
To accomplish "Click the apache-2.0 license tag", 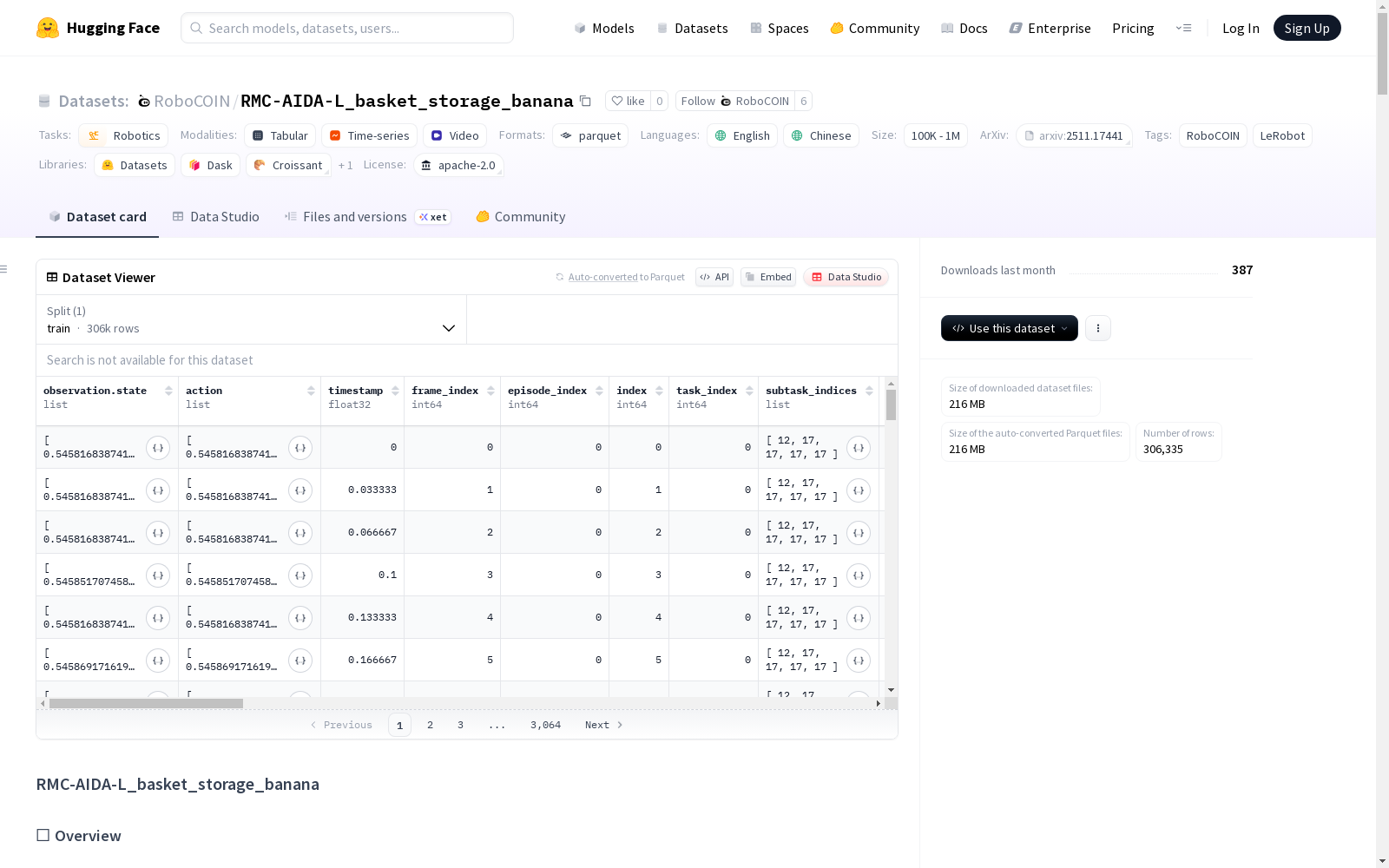I will (458, 165).
